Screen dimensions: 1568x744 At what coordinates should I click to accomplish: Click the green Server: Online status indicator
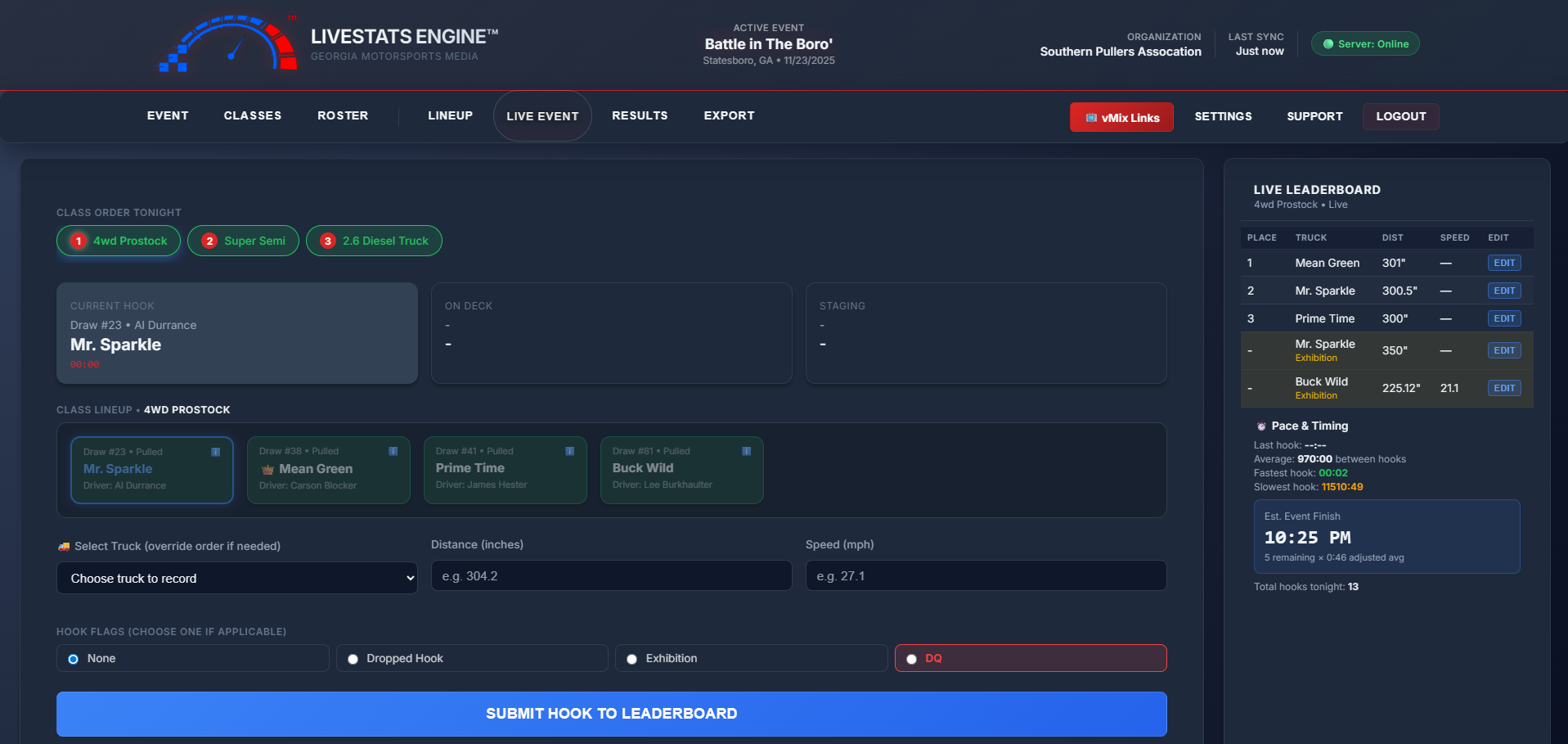point(1364,43)
